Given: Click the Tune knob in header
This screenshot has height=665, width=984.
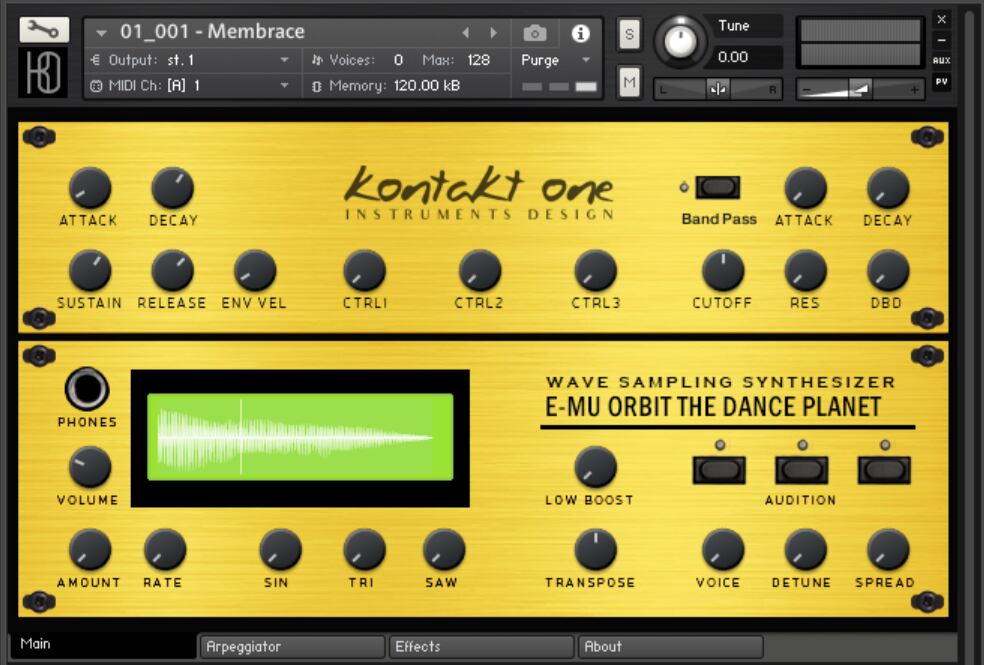Looking at the screenshot, I should tap(680, 41).
